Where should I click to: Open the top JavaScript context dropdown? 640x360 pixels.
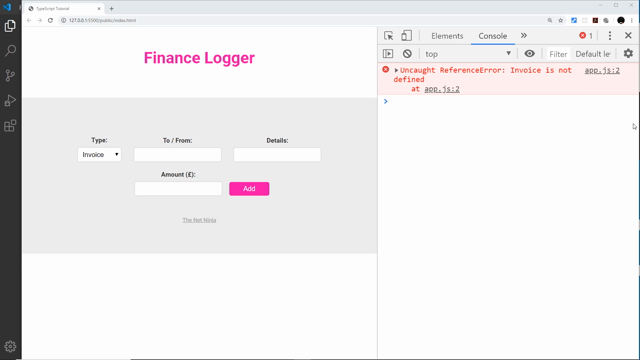[x=468, y=54]
